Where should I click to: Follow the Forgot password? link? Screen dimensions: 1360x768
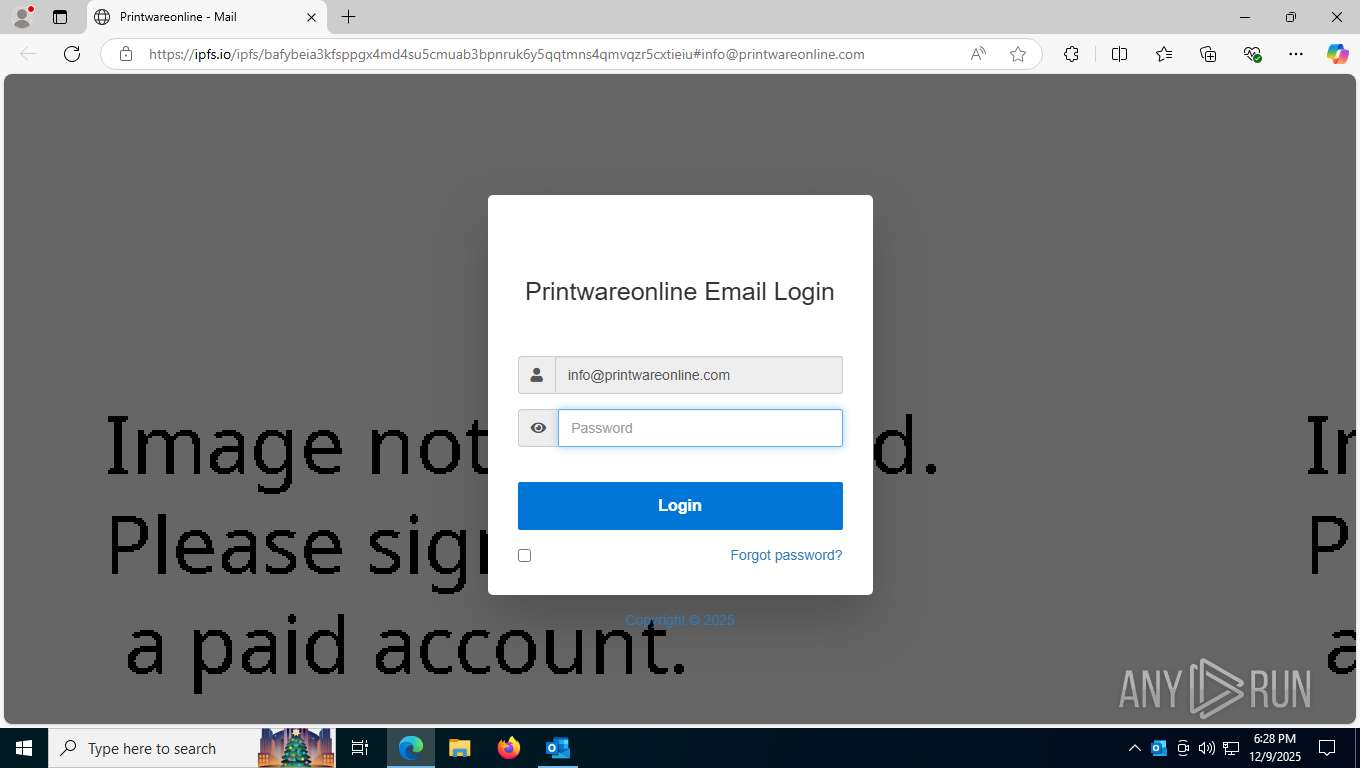coord(786,555)
